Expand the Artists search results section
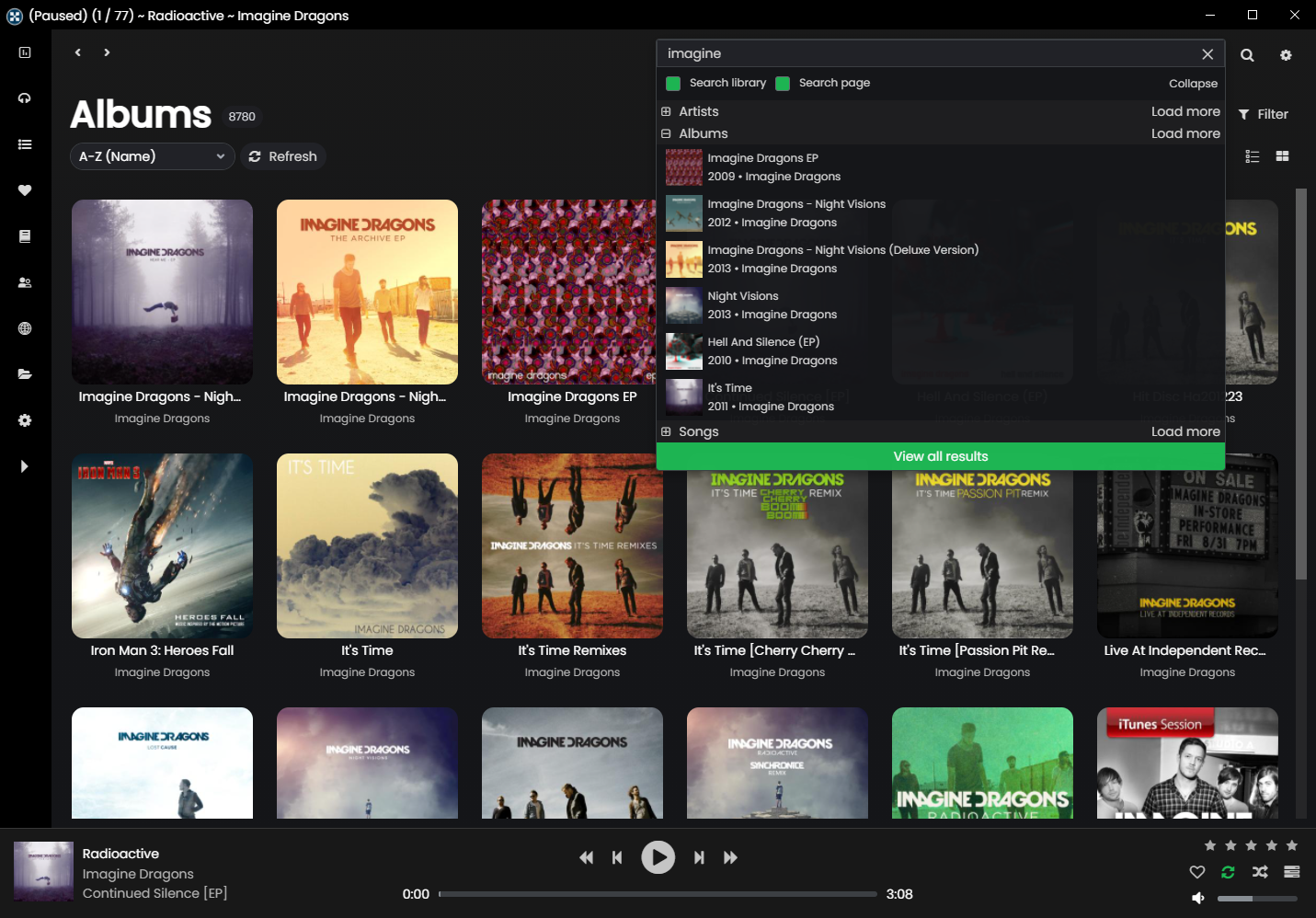1316x918 pixels. [665, 111]
